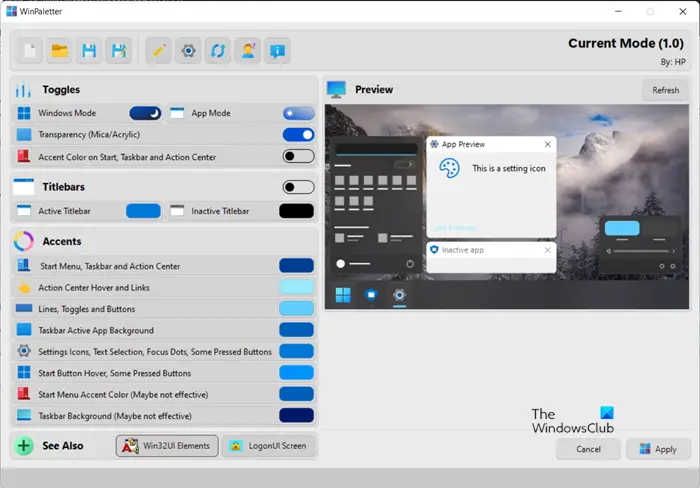Apply the current theme
Viewport: 700px width, 488px height.
(x=658, y=449)
